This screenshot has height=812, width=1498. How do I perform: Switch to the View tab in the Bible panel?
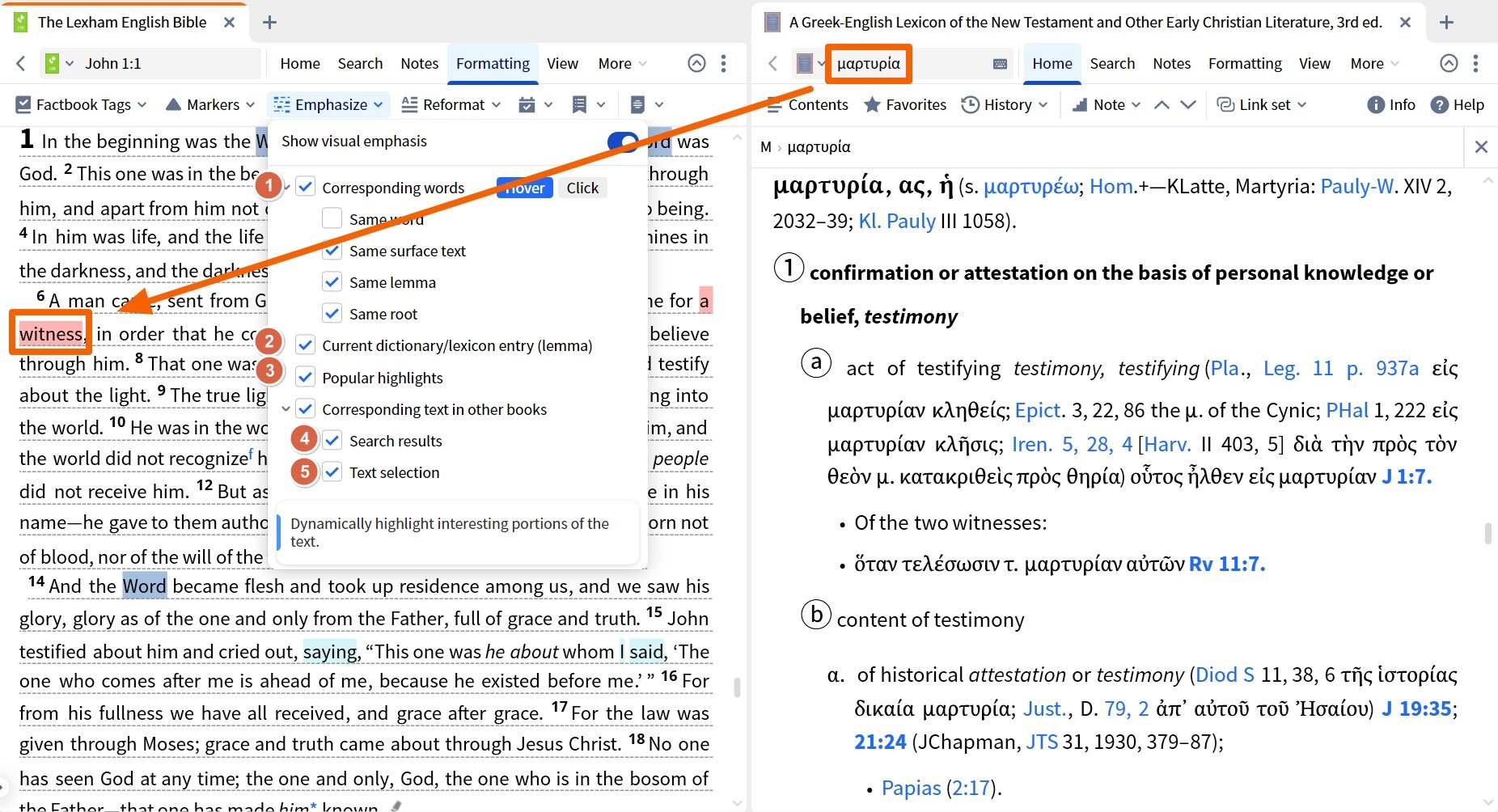(562, 63)
